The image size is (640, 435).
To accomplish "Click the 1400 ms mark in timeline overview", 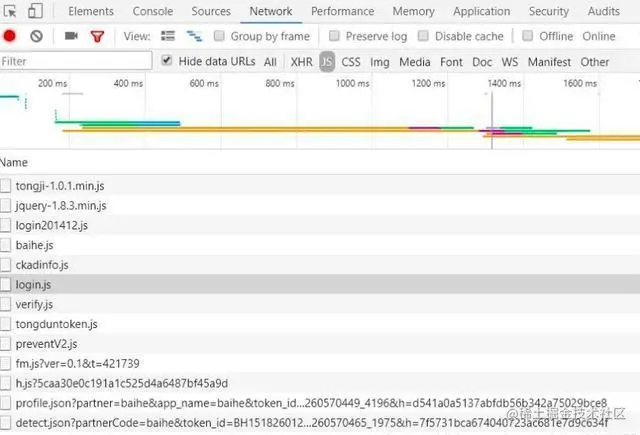I will pos(504,83).
